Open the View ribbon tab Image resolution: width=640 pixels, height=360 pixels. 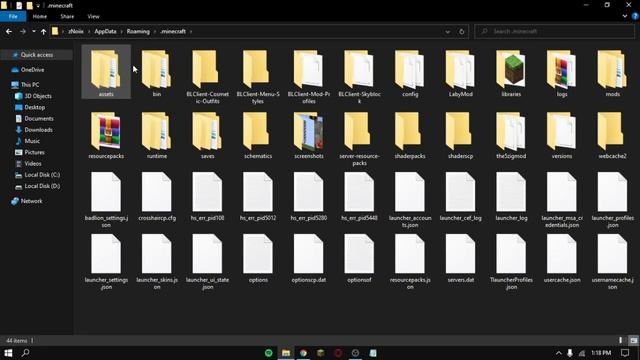click(93, 16)
